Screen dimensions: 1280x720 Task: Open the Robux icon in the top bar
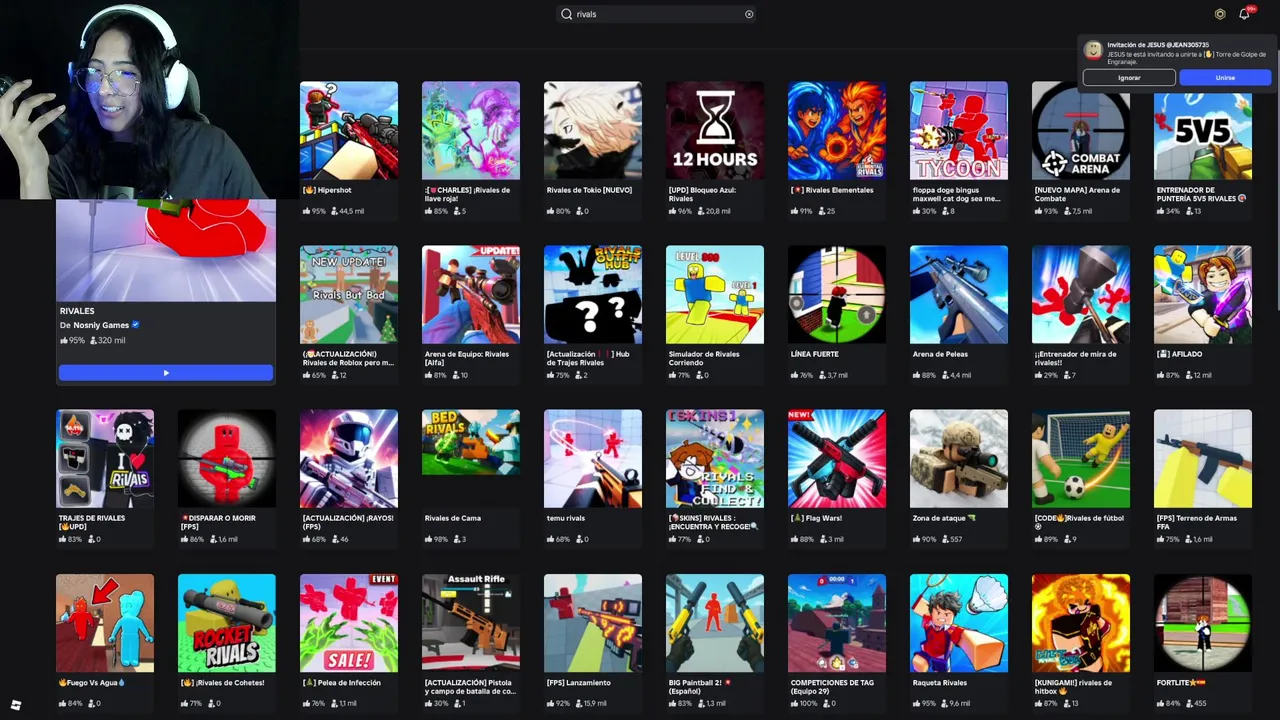[x=1220, y=14]
